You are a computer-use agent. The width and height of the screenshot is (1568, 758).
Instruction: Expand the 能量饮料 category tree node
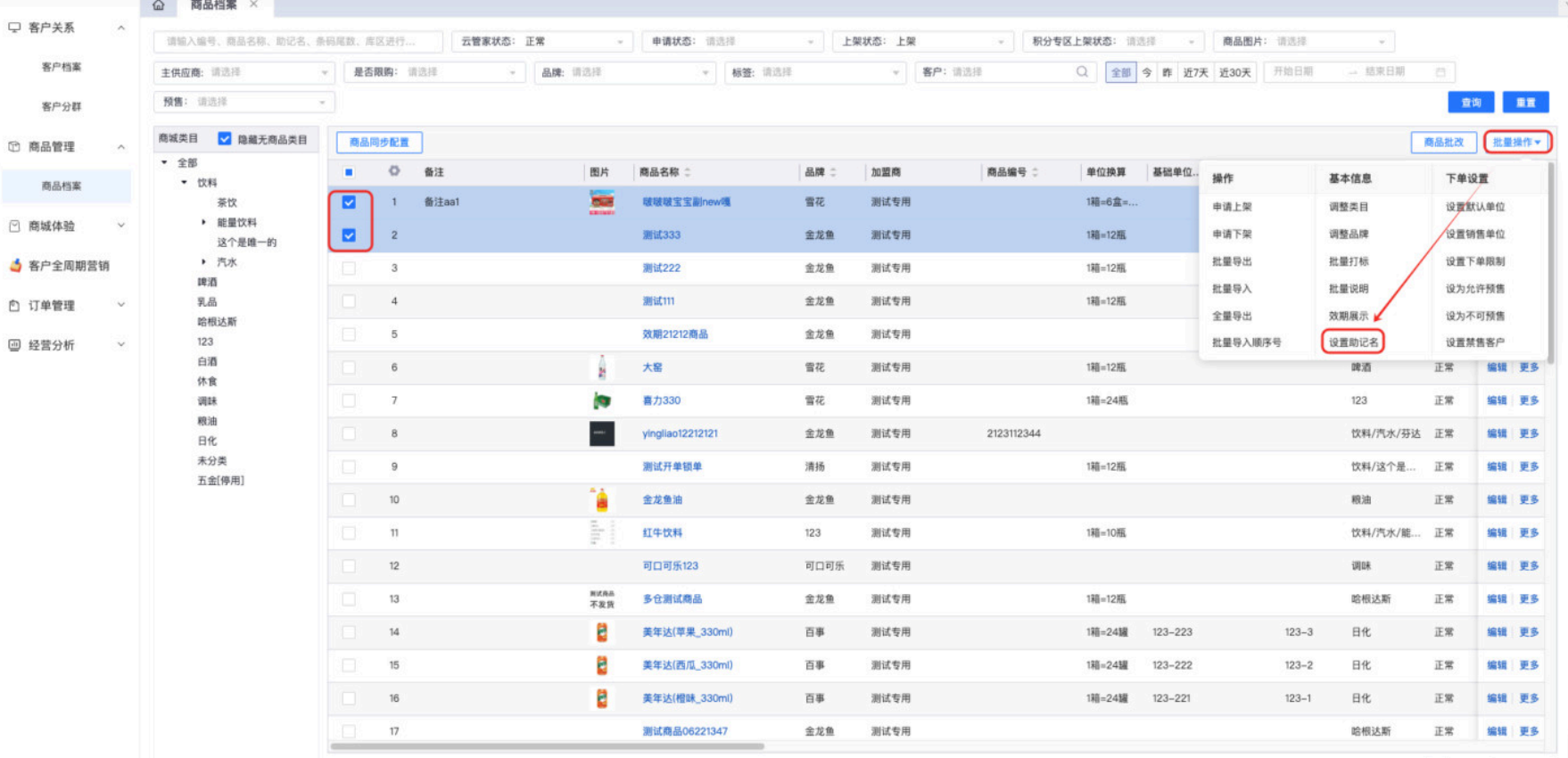203,223
